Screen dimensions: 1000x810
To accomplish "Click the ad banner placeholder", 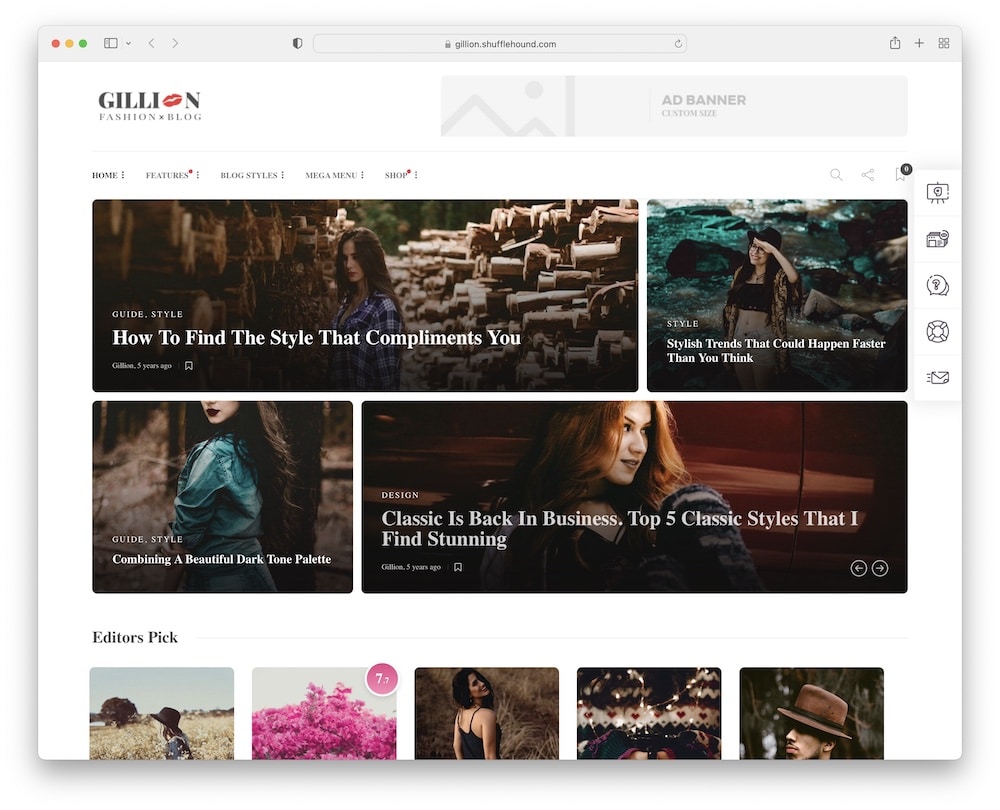I will pos(673,106).
